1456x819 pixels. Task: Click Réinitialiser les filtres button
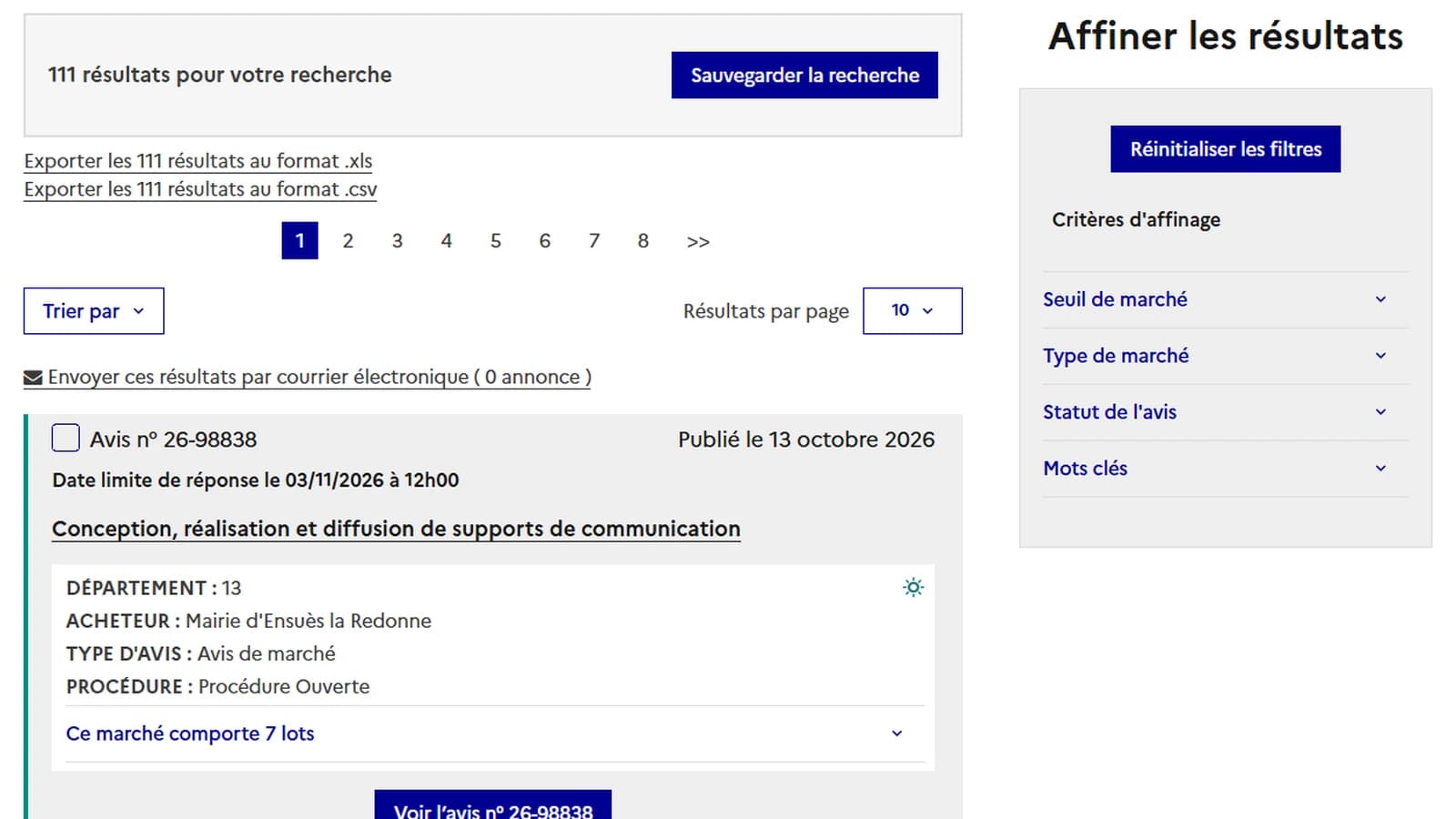1225,149
